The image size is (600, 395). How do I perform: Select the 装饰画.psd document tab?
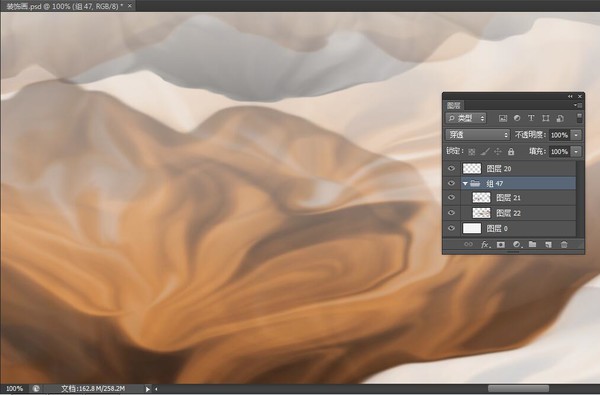(65, 6)
